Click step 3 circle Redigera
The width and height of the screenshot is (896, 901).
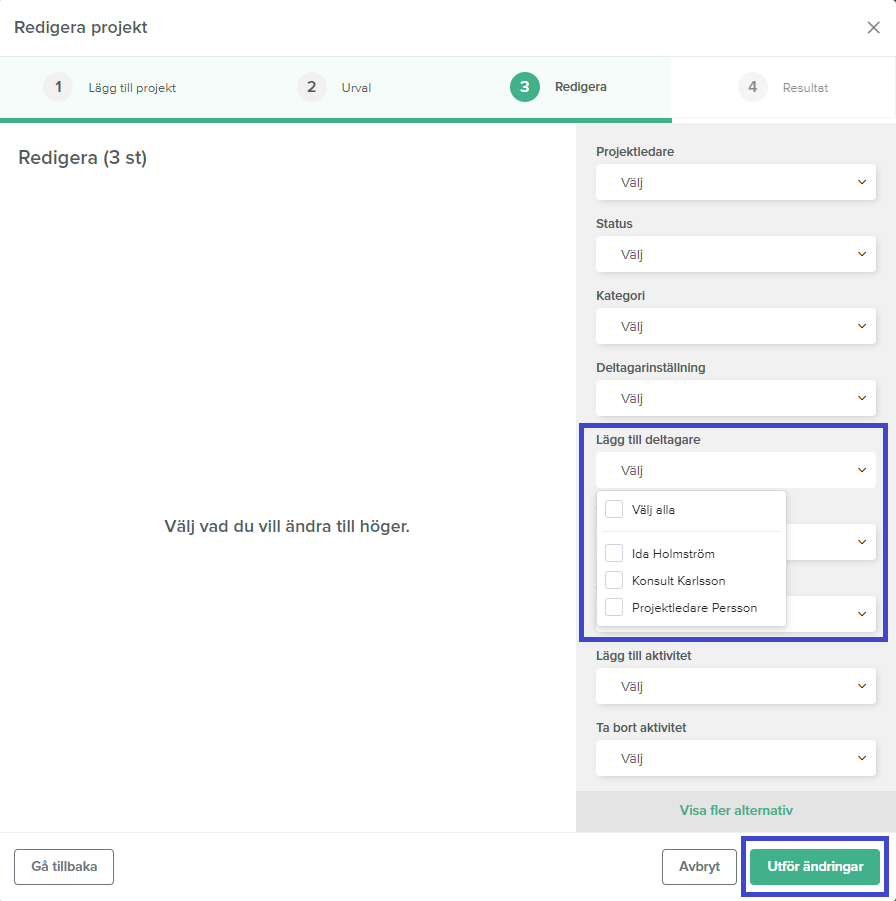point(524,87)
